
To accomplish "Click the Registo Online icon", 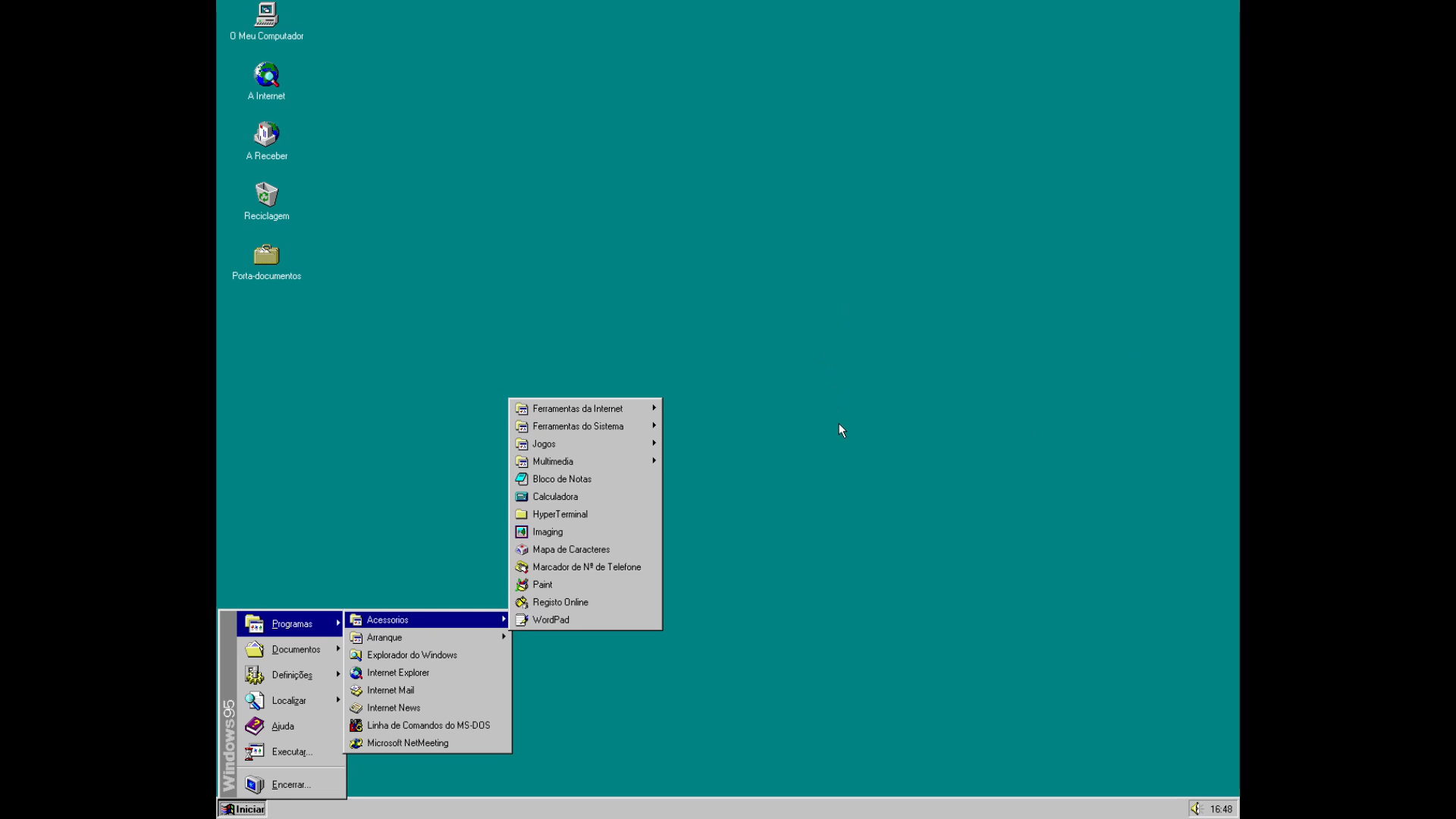I will pyautogui.click(x=522, y=602).
